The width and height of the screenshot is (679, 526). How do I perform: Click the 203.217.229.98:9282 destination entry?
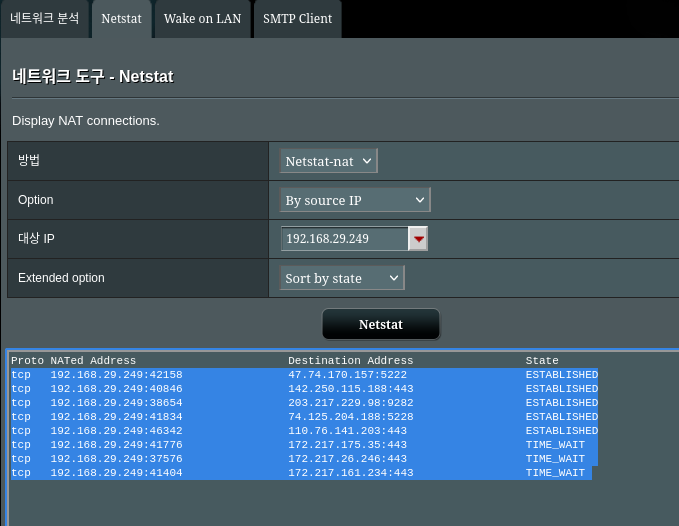351,403
